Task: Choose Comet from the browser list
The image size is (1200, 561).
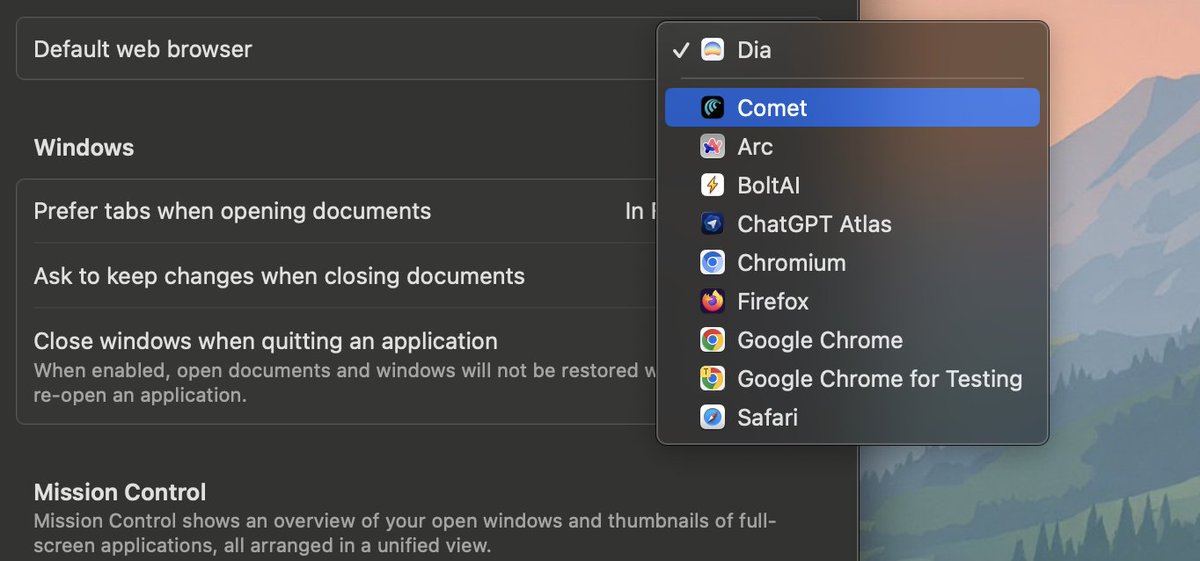Action: (x=852, y=108)
